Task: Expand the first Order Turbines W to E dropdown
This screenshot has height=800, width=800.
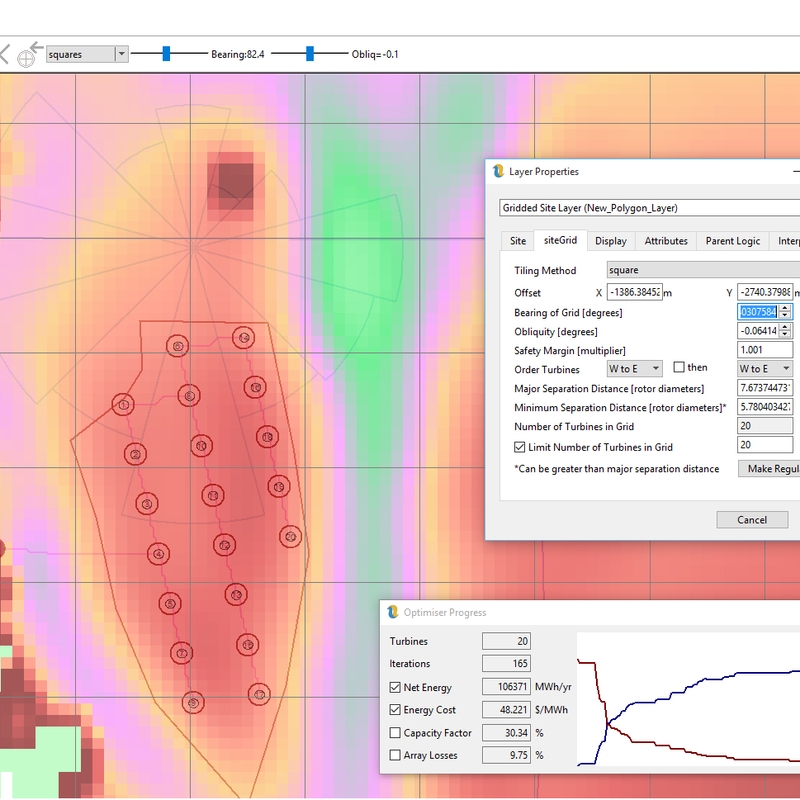Action: (x=634, y=369)
